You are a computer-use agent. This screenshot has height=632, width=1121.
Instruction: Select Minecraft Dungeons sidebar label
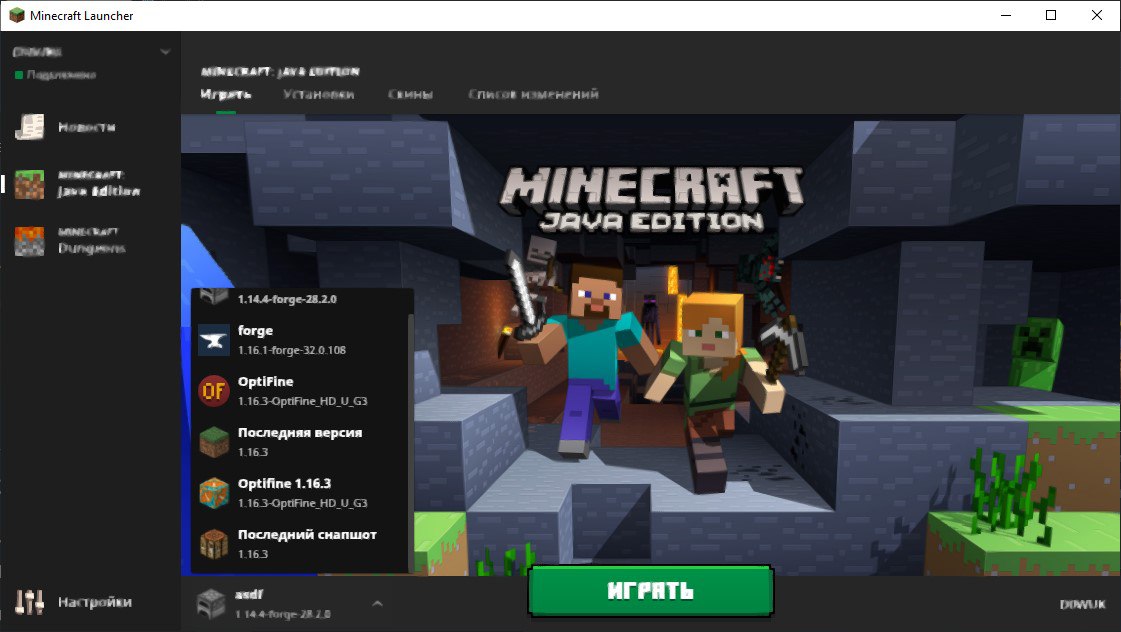(x=92, y=241)
